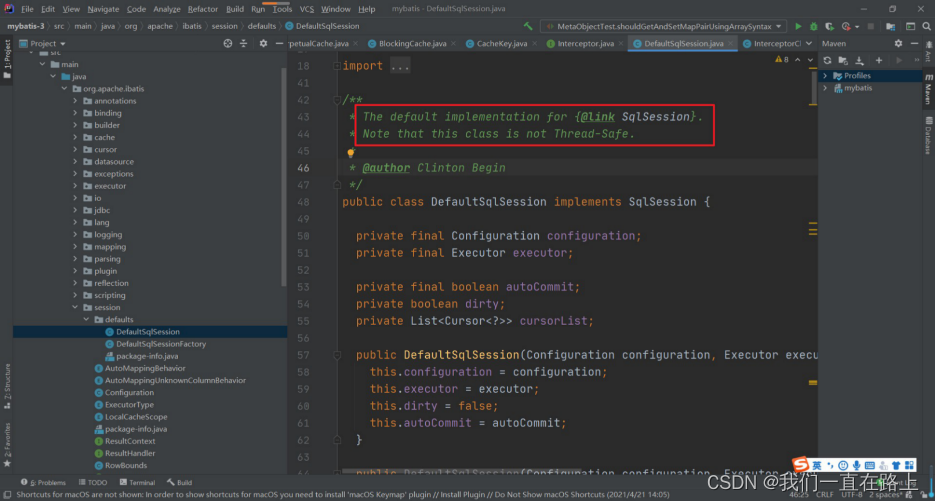Screen dimensions: 935x502
Task: Collapse the session package folder
Action: (x=75, y=308)
